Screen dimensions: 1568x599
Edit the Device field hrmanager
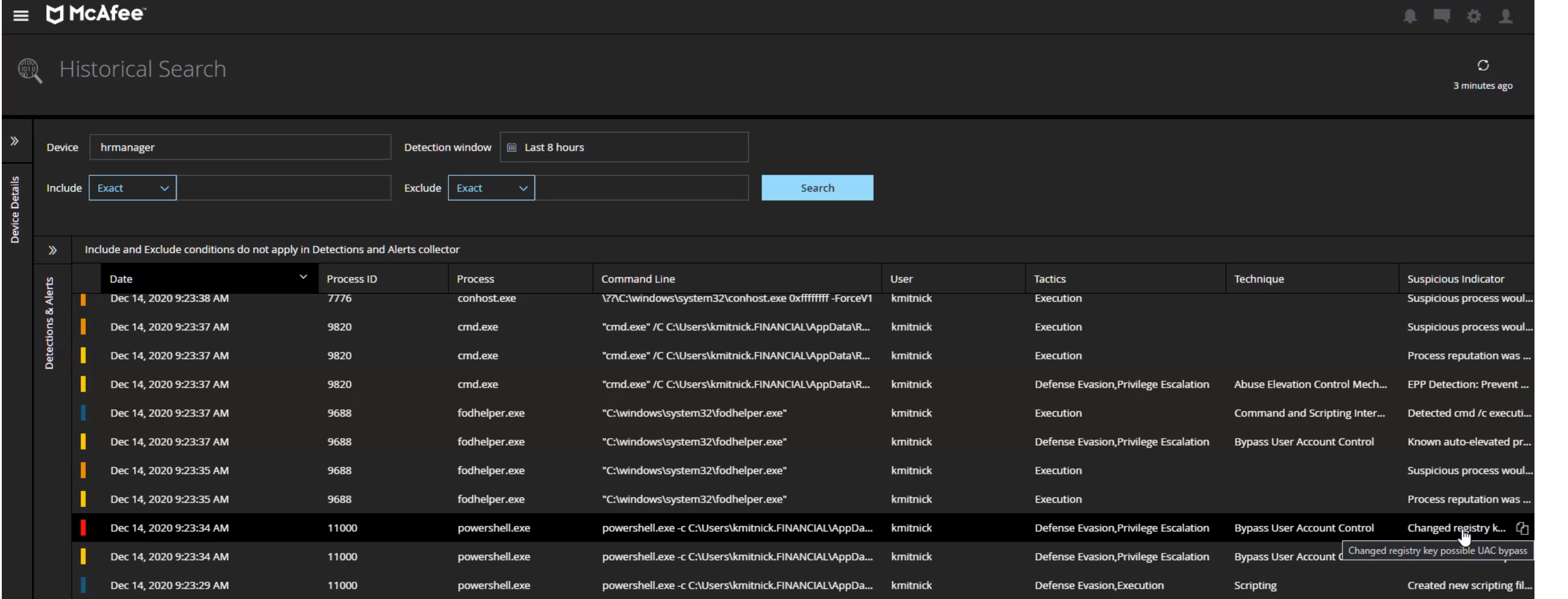coord(240,147)
